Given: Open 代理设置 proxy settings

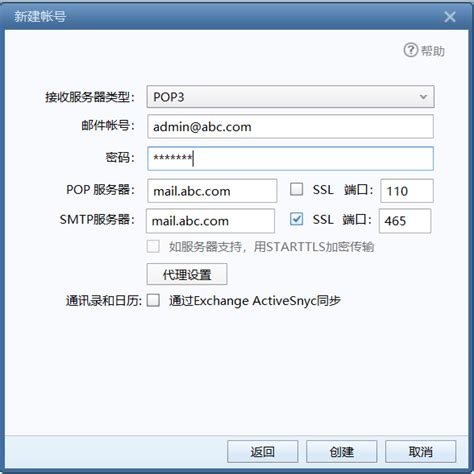Looking at the screenshot, I should (x=187, y=274).
